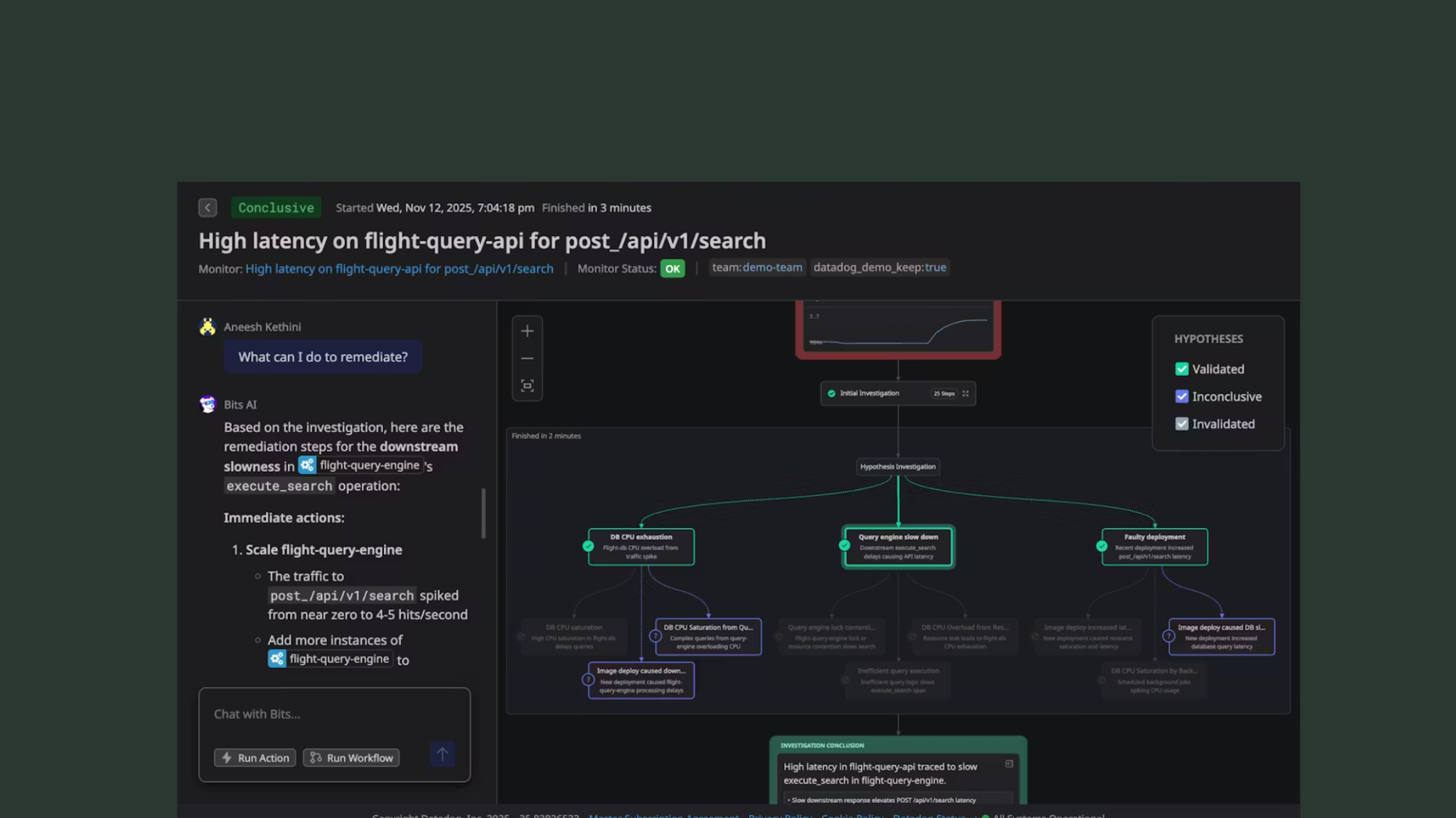Image resolution: width=1456 pixels, height=818 pixels.
Task: Click the back arrow button
Action: (207, 208)
